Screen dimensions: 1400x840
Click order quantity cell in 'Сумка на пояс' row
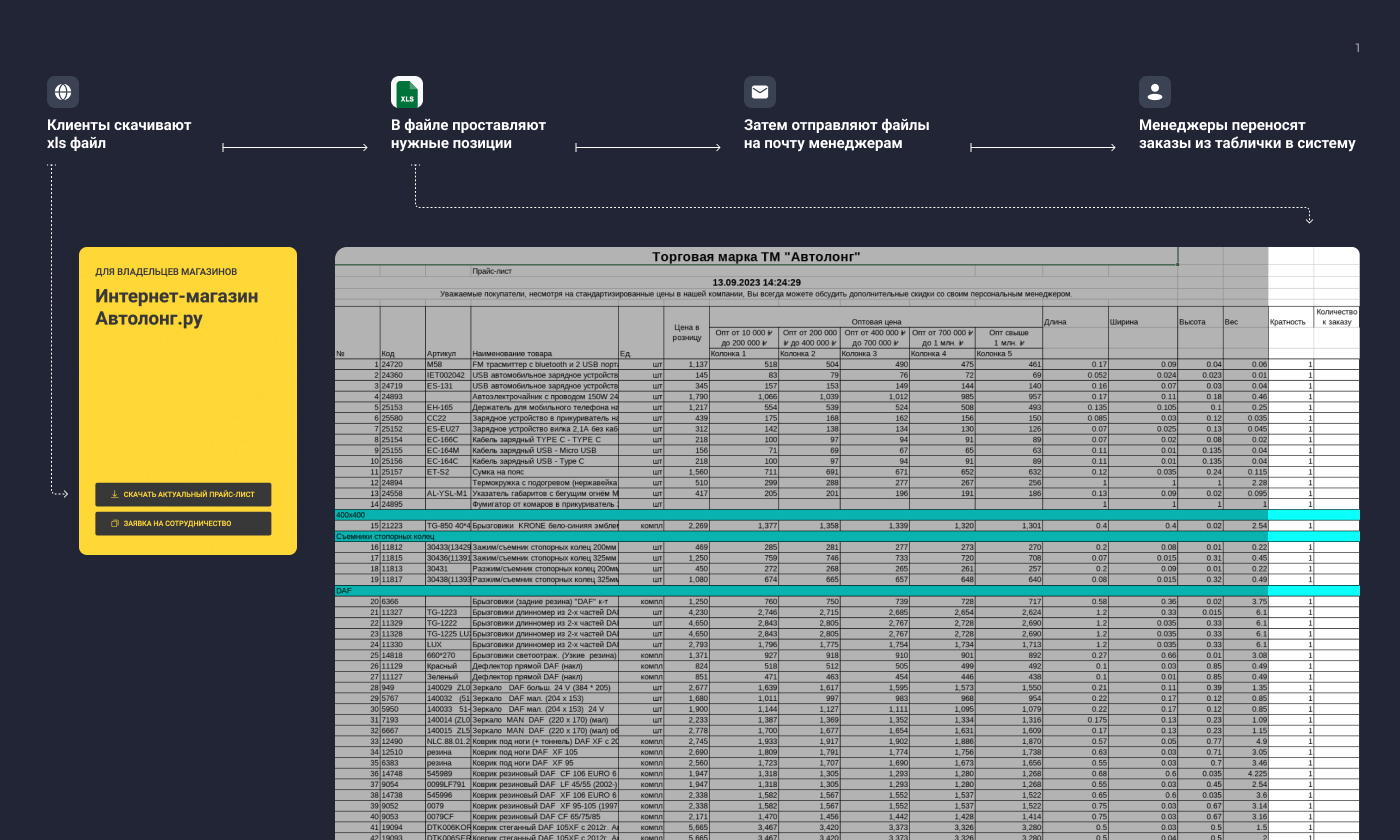(x=1336, y=472)
